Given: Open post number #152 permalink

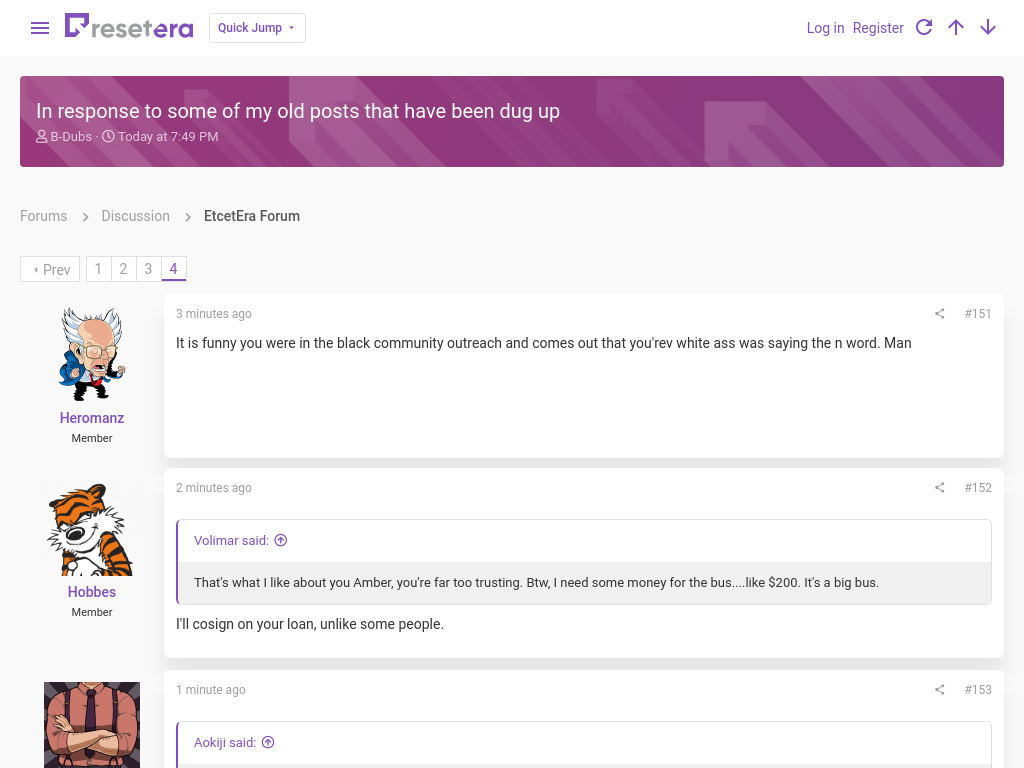Looking at the screenshot, I should point(978,488).
